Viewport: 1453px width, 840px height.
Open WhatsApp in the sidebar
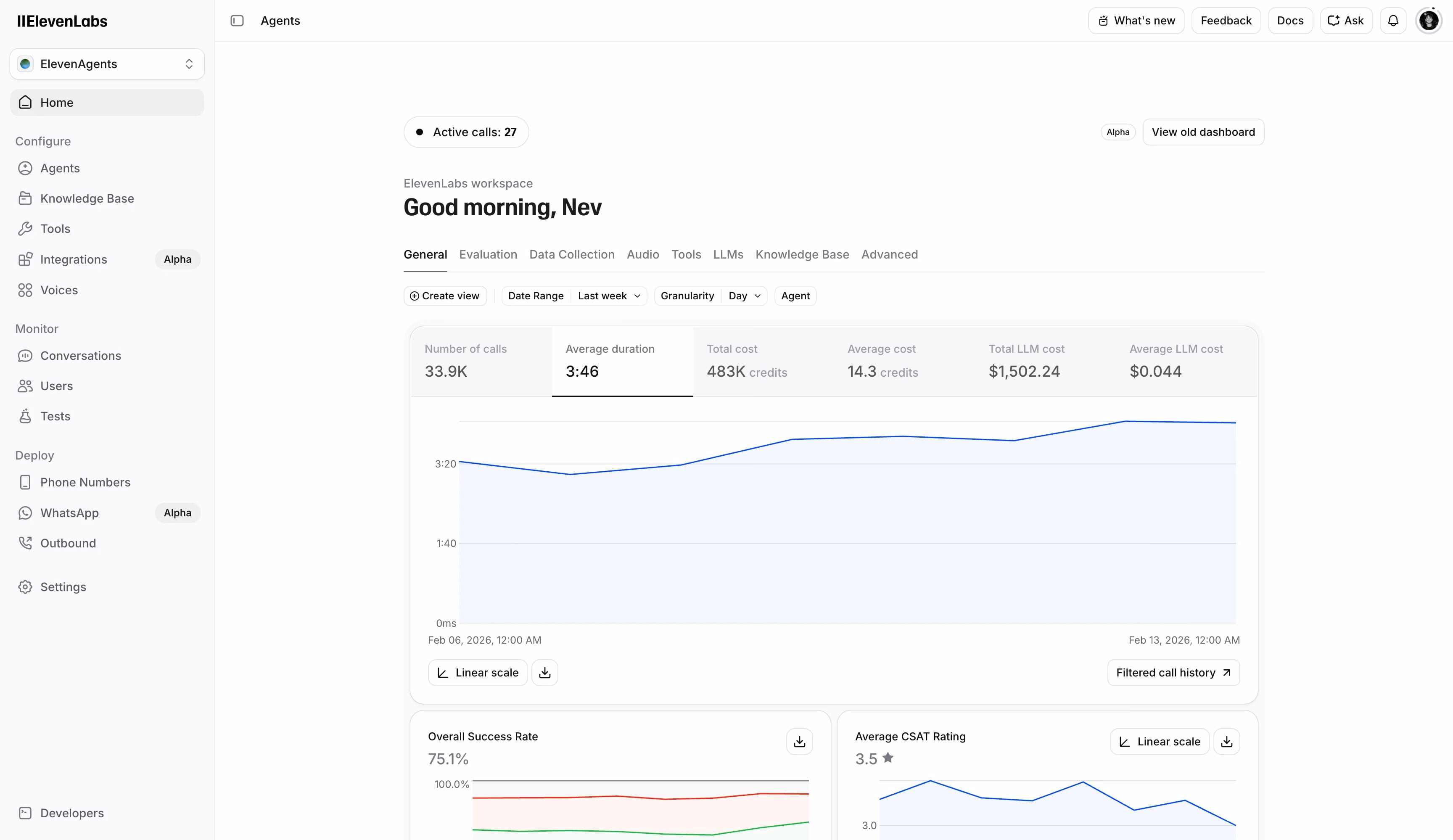(x=69, y=512)
